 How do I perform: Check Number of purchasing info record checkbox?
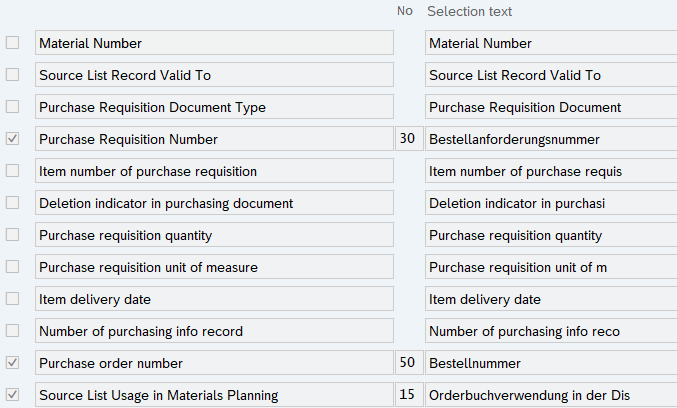(12, 331)
